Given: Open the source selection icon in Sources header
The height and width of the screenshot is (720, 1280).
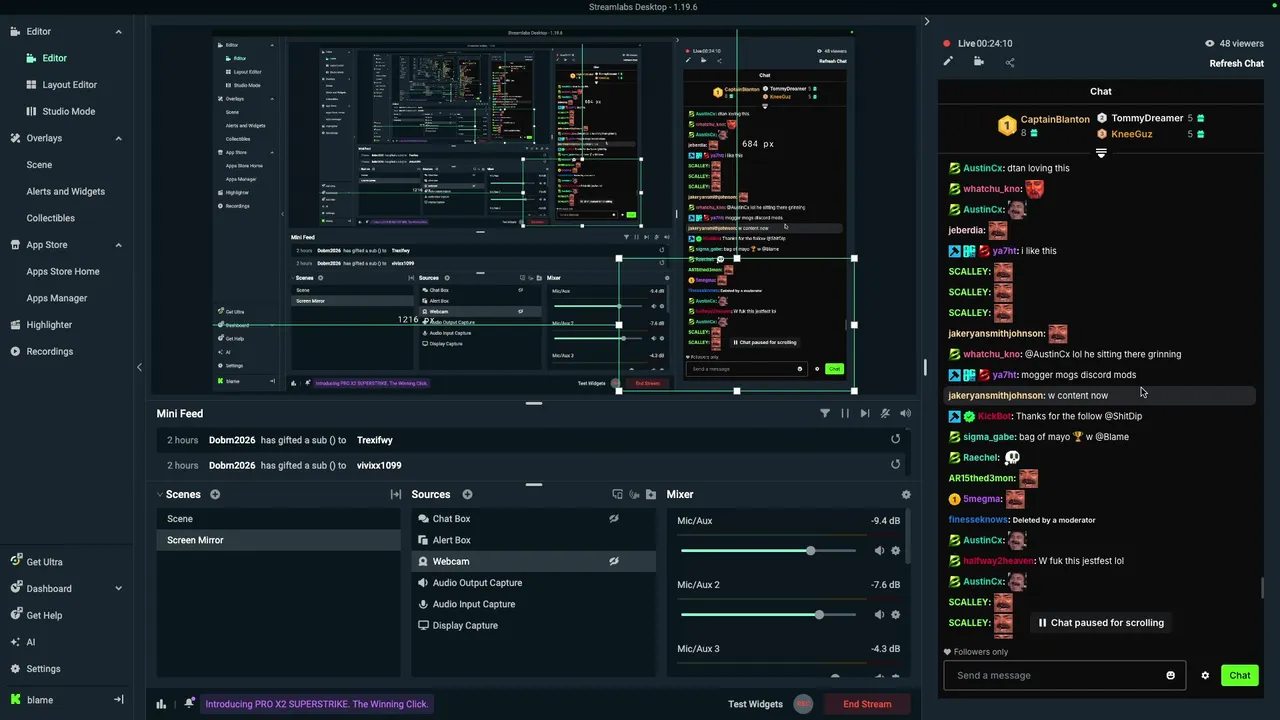Looking at the screenshot, I should [617, 494].
